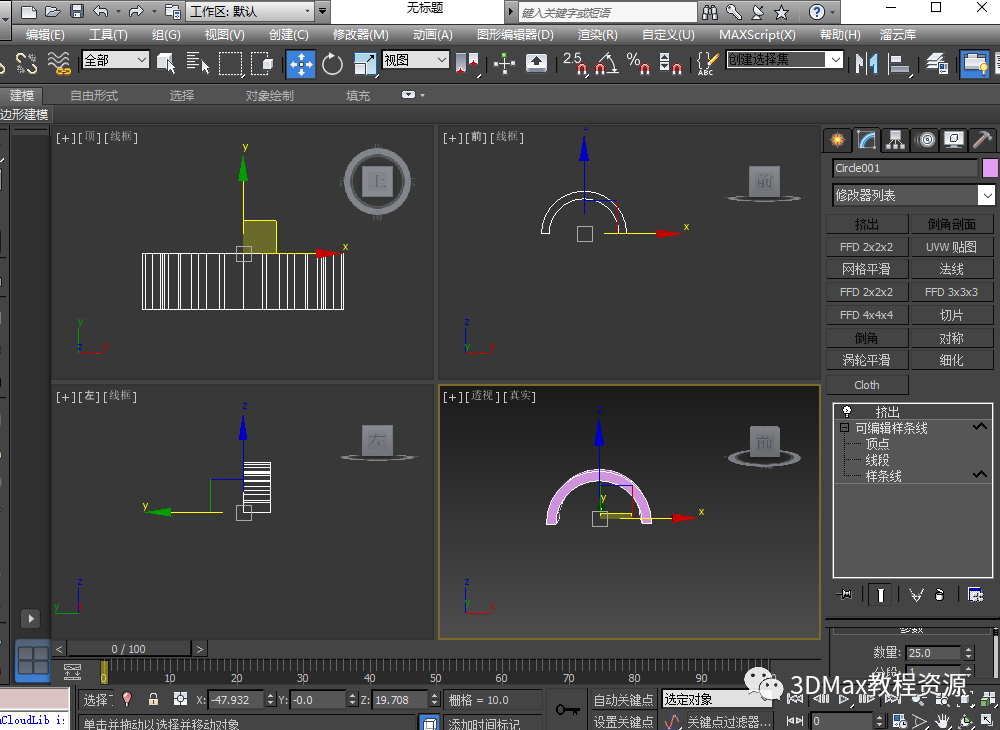The width and height of the screenshot is (1000, 730).
Task: Toggle the selection lock padlock
Action: click(x=153, y=700)
